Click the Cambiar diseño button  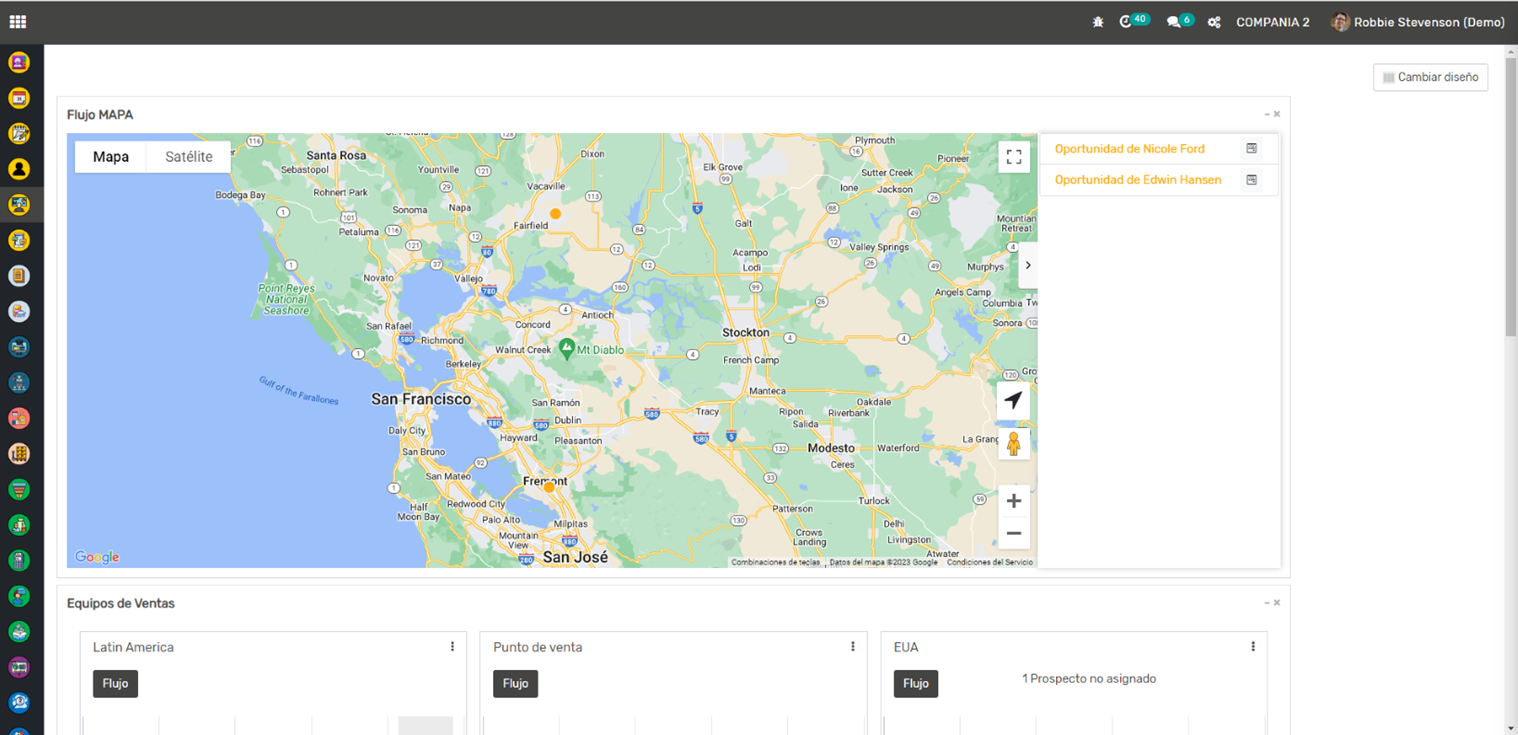tap(1430, 78)
